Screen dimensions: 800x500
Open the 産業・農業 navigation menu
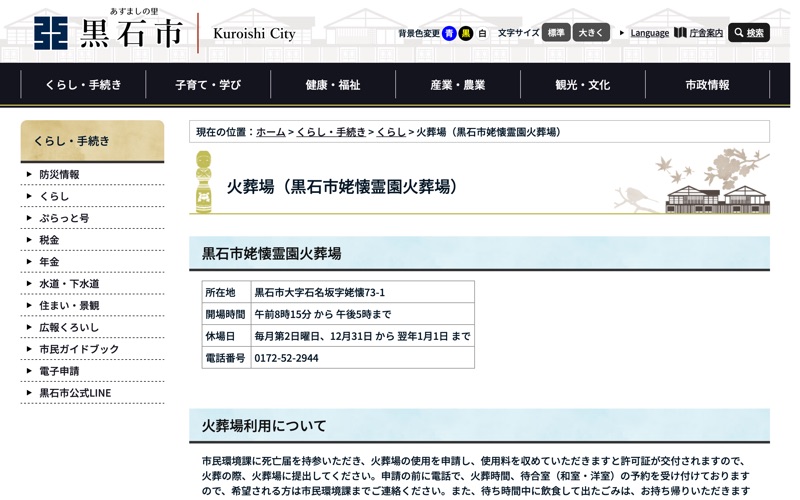458,85
